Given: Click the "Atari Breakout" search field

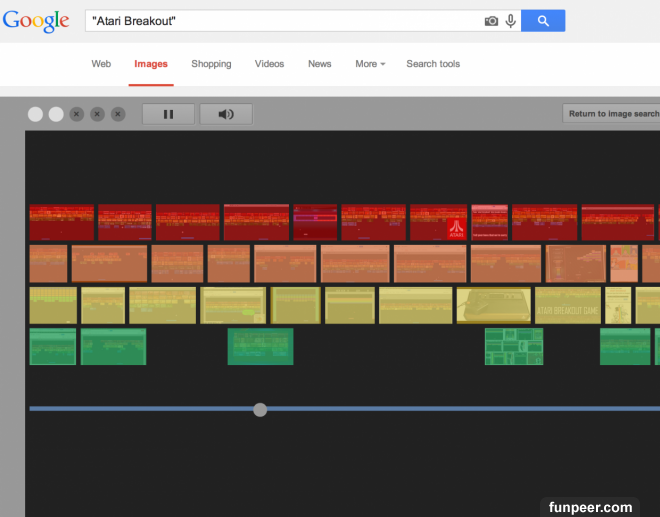Looking at the screenshot, I should click(x=280, y=21).
